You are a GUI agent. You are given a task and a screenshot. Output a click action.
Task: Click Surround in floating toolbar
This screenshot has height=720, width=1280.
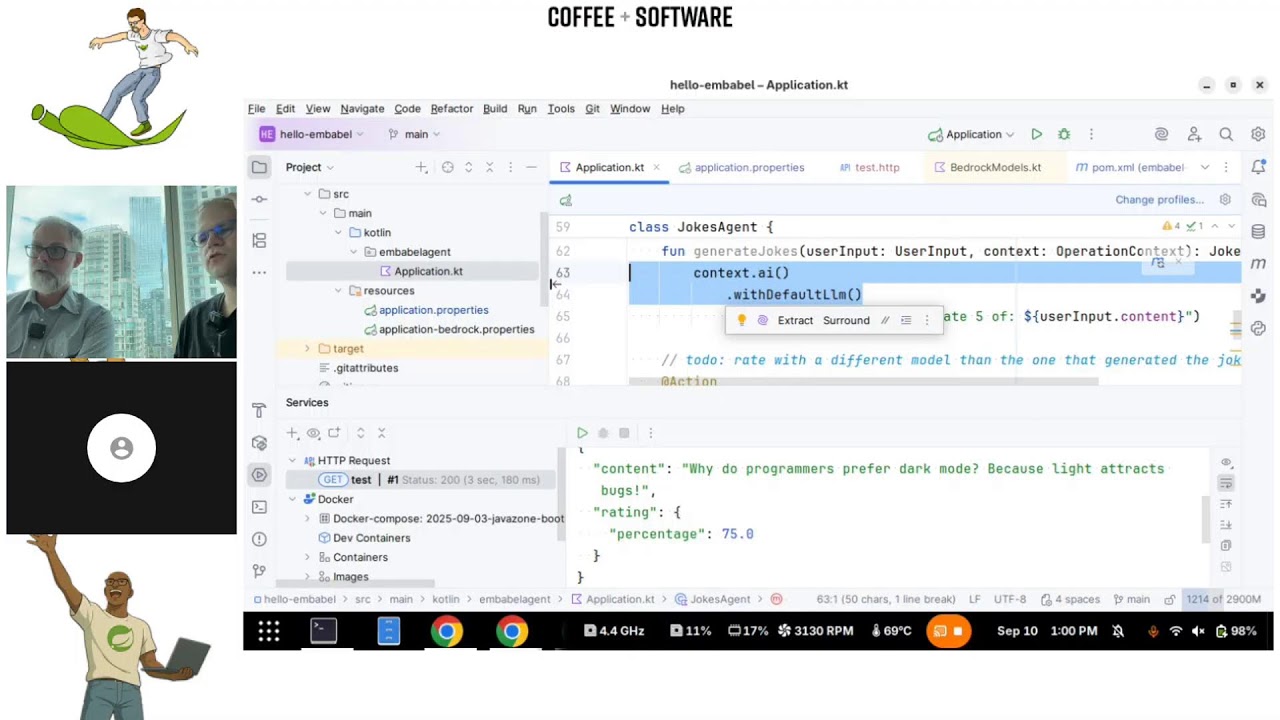pos(846,320)
